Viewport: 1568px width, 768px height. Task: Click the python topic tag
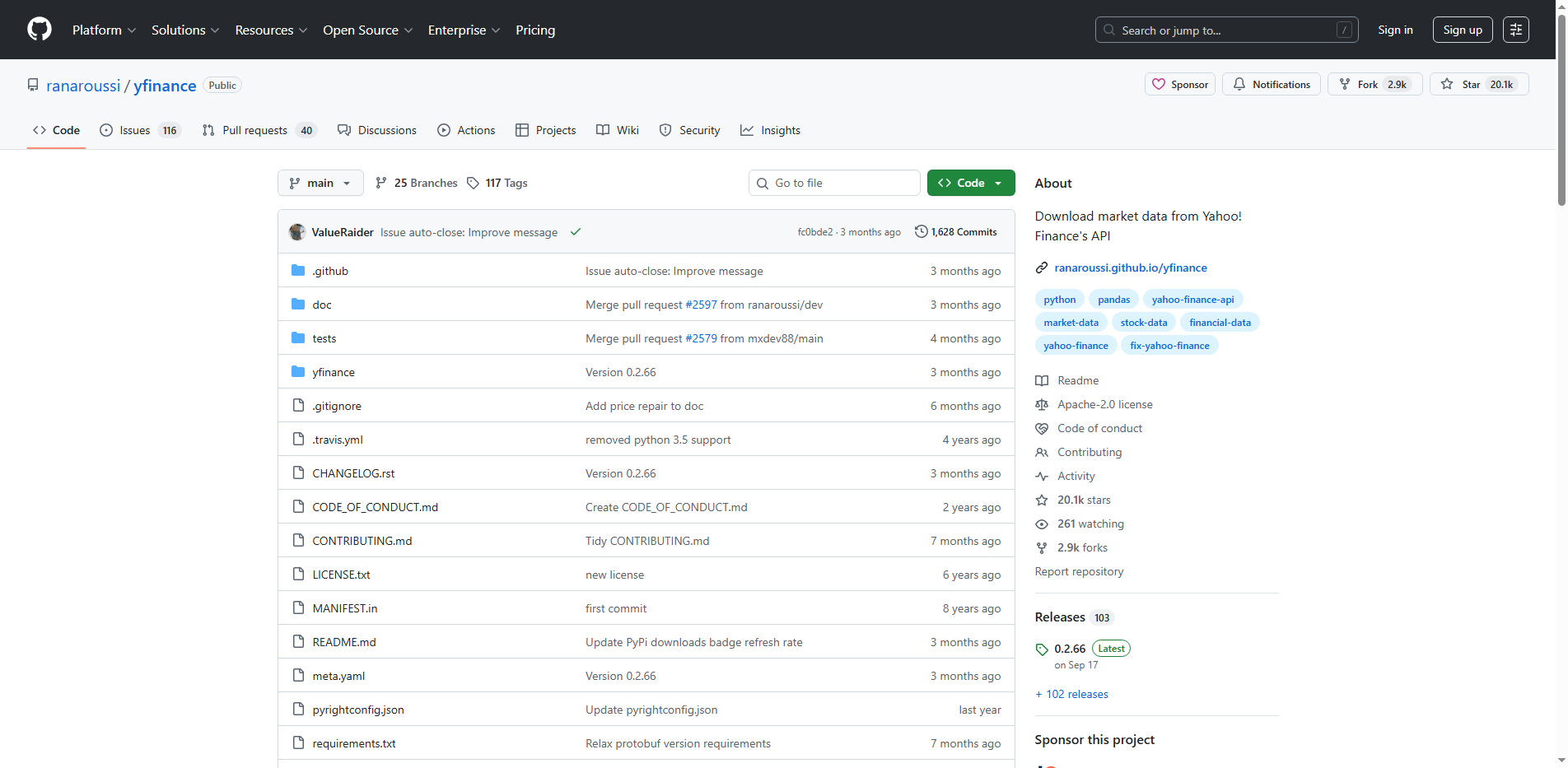(1059, 299)
